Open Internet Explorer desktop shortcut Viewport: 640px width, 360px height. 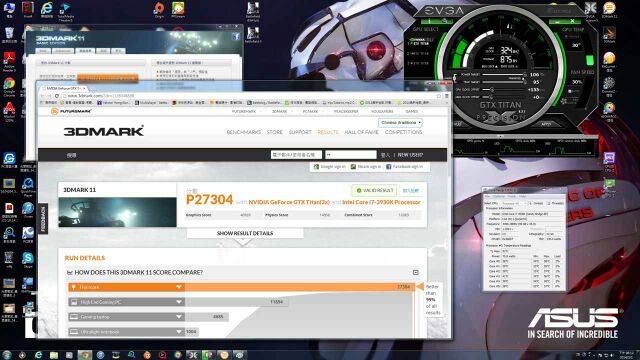click(47, 9)
